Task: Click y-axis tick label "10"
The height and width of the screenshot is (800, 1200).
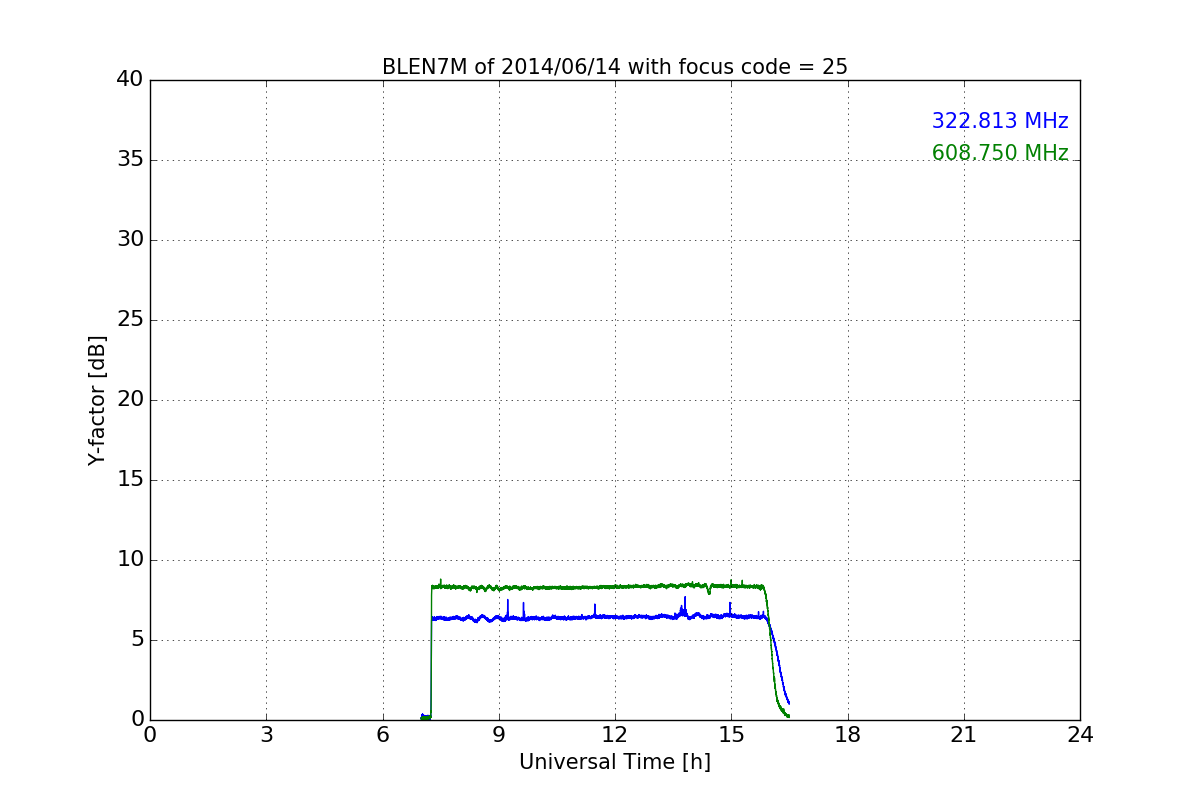Action: point(130,559)
